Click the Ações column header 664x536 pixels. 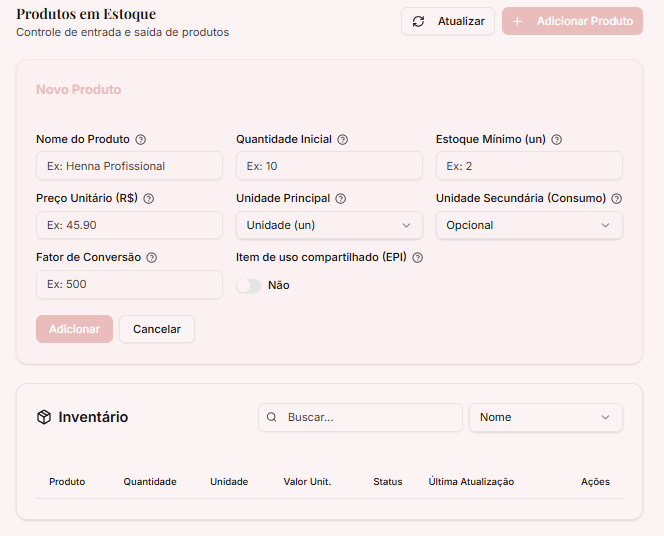coord(595,482)
